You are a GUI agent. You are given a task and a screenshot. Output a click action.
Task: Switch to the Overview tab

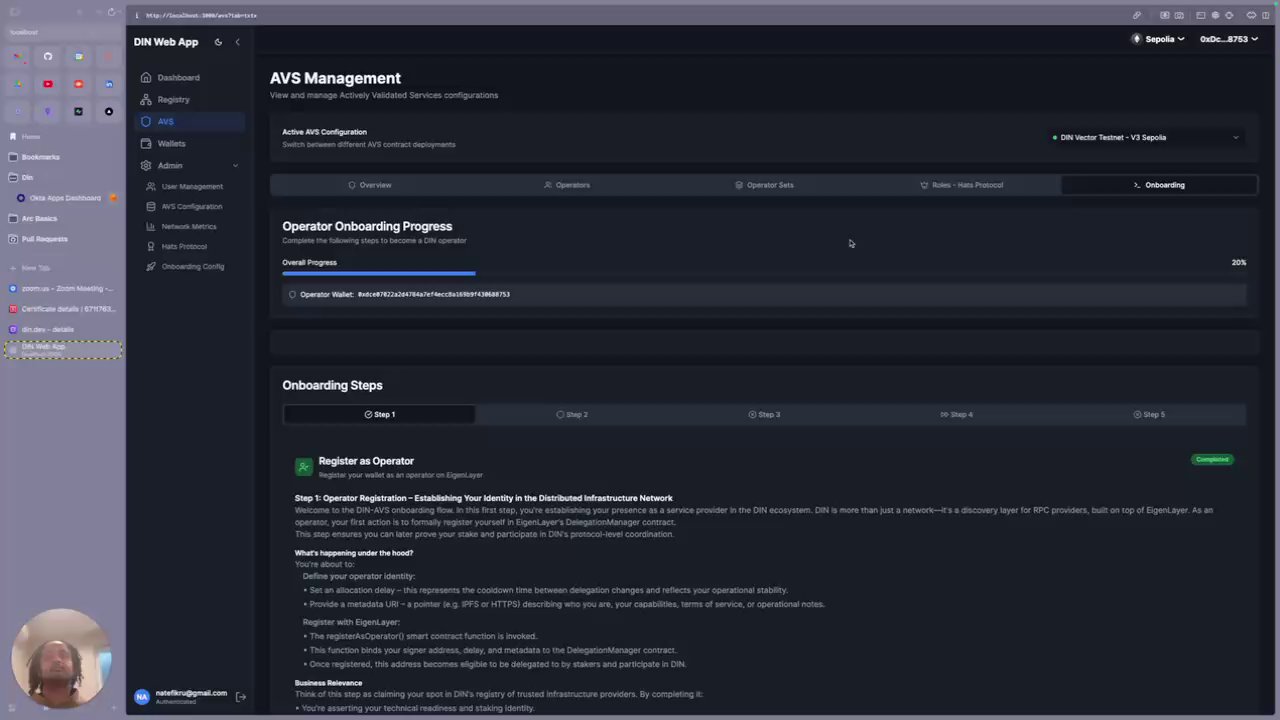(370, 185)
